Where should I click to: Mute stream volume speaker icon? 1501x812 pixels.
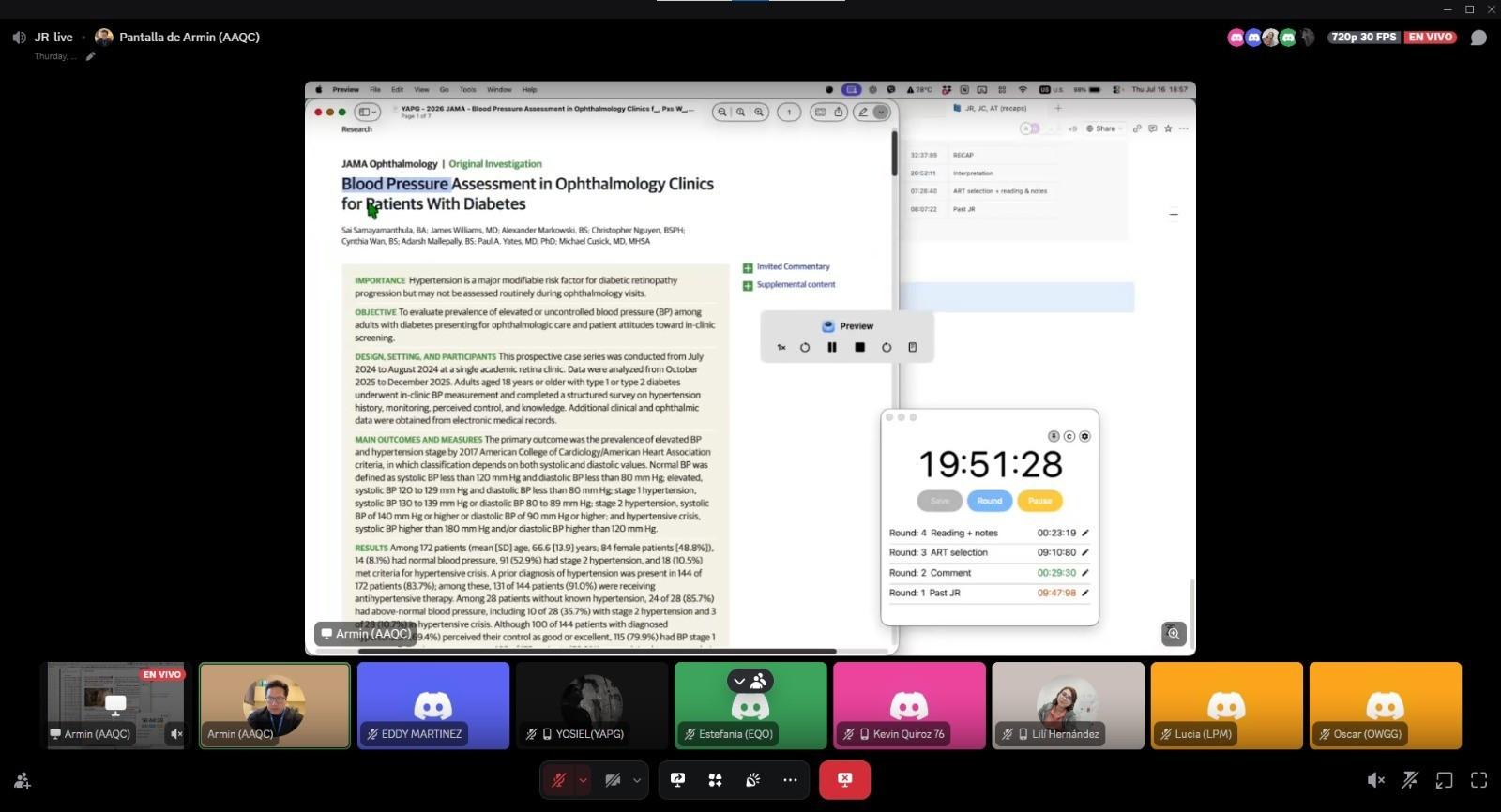point(1375,780)
